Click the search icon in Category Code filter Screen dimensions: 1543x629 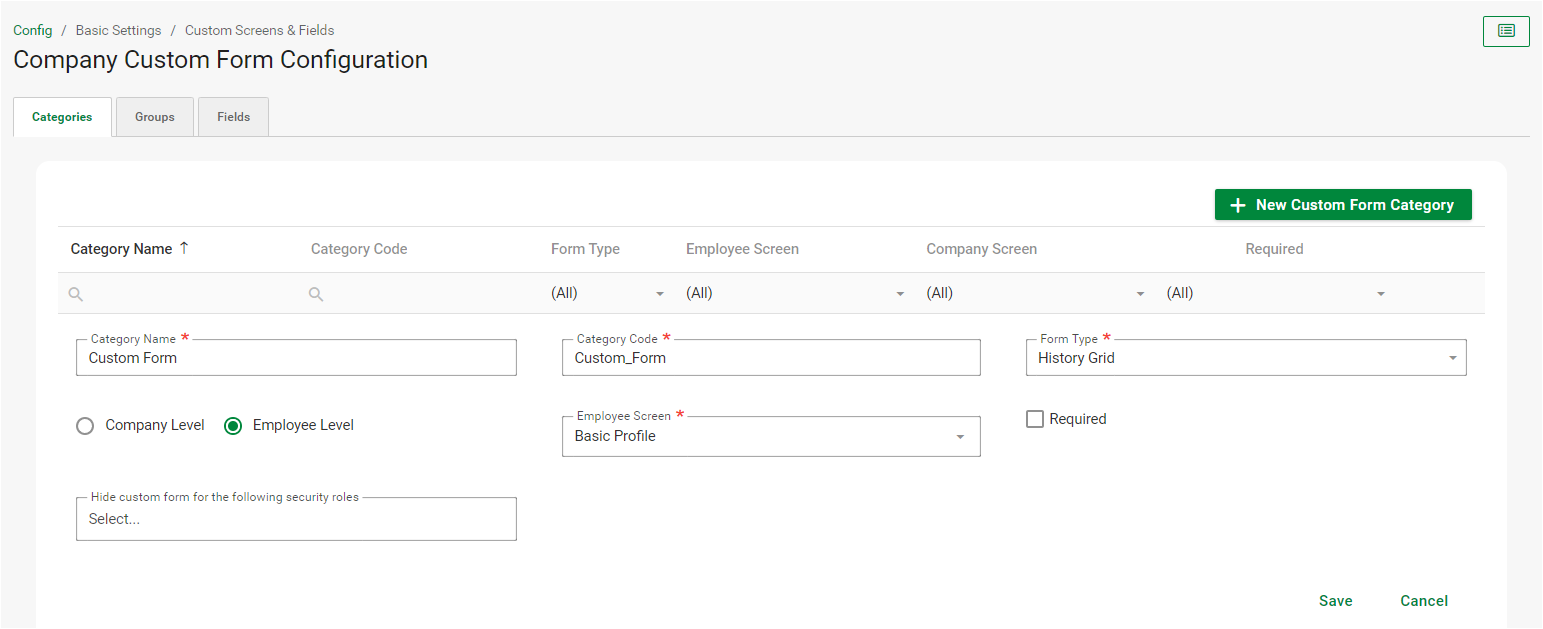coord(316,293)
